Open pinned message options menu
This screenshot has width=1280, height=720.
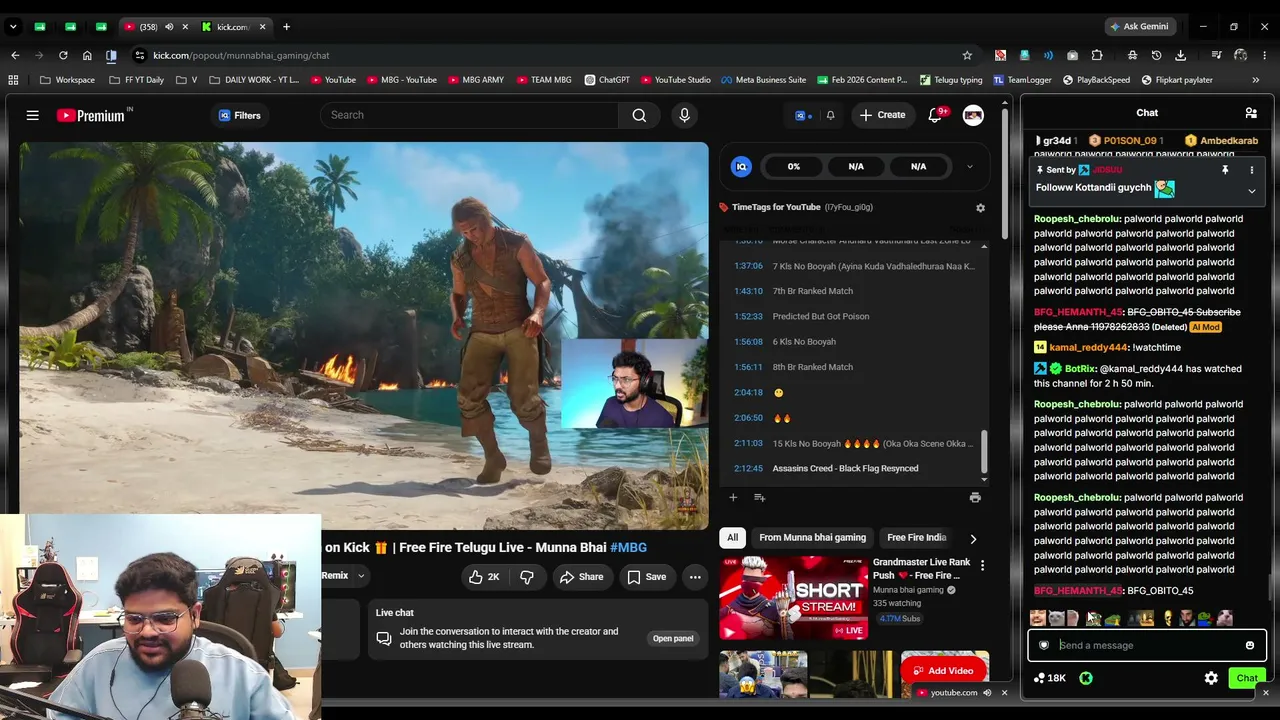(x=1251, y=170)
